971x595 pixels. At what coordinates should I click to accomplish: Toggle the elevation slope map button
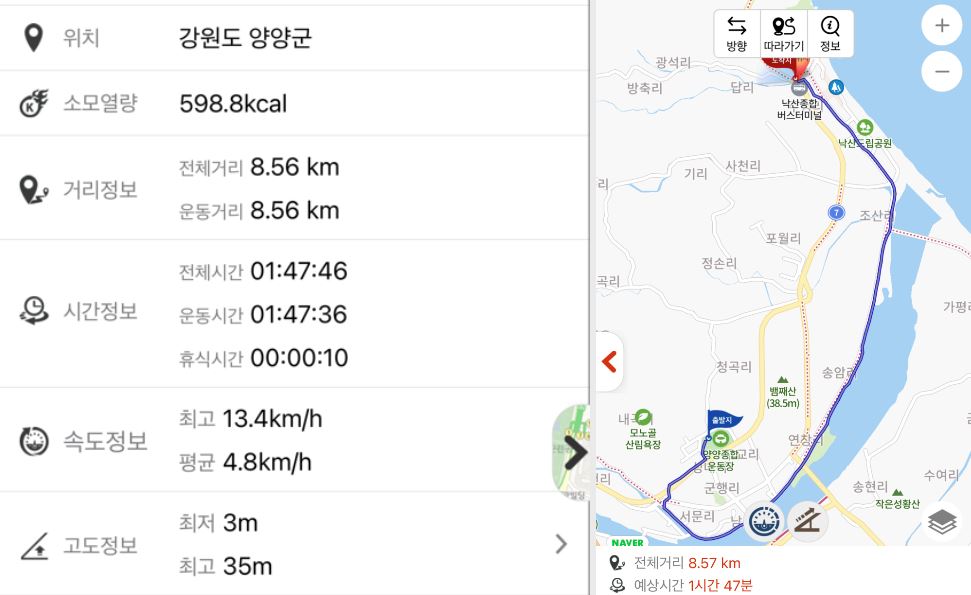point(807,520)
